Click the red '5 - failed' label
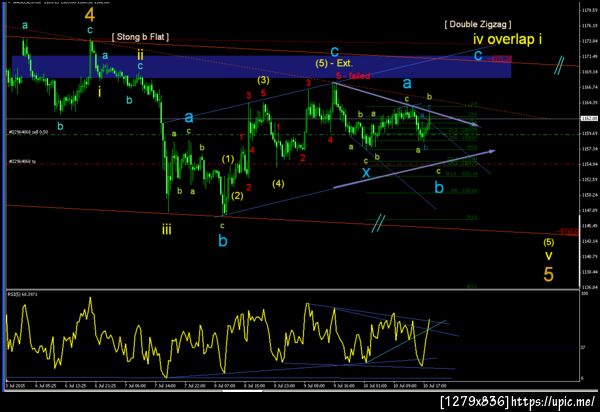The height and width of the screenshot is (412, 600). click(x=353, y=76)
